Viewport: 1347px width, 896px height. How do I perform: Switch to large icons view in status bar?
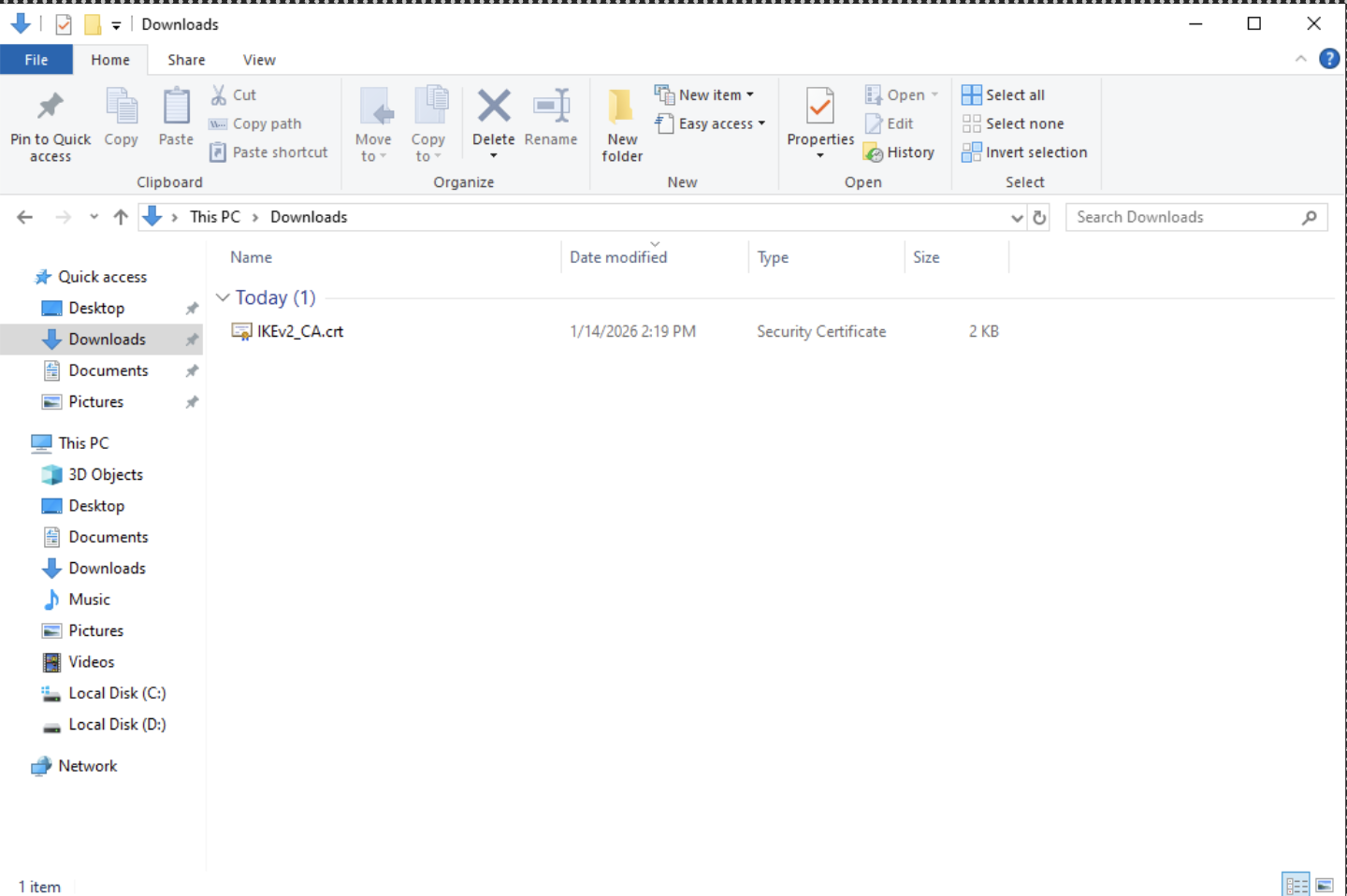[1325, 885]
